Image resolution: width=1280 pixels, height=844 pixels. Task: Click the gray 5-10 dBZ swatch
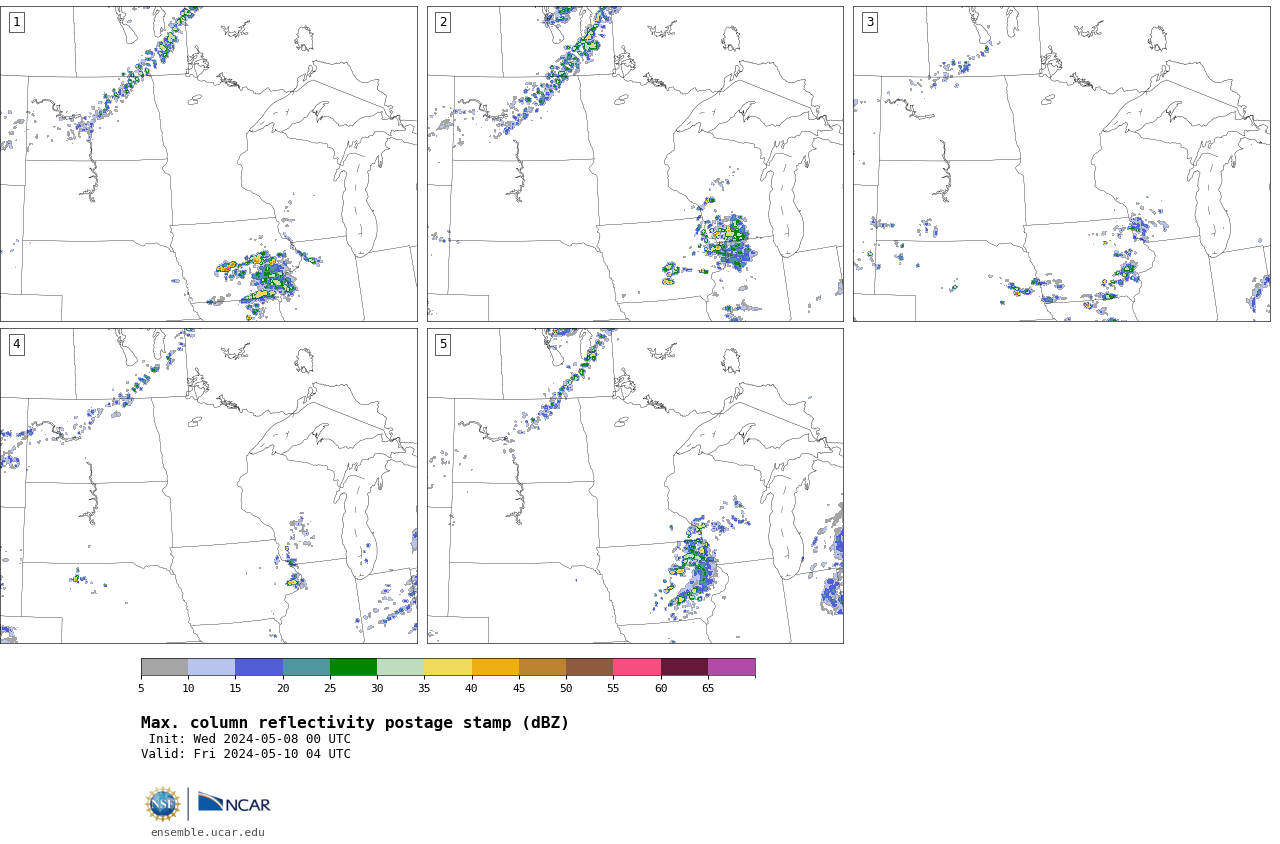coord(164,667)
